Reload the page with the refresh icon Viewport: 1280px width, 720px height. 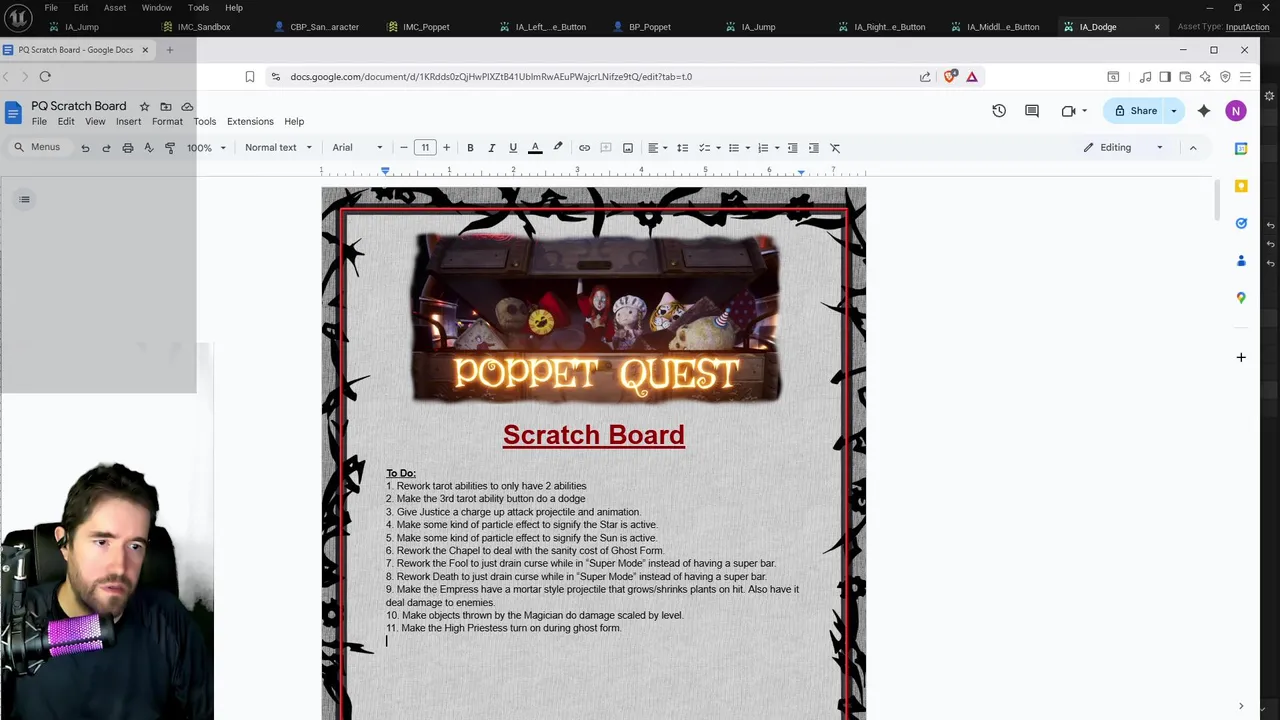[45, 76]
